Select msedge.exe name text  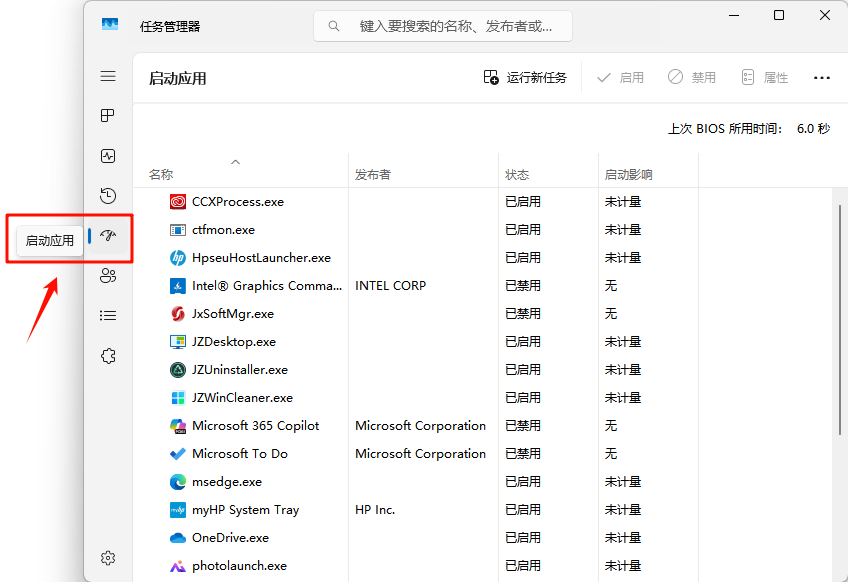click(227, 482)
